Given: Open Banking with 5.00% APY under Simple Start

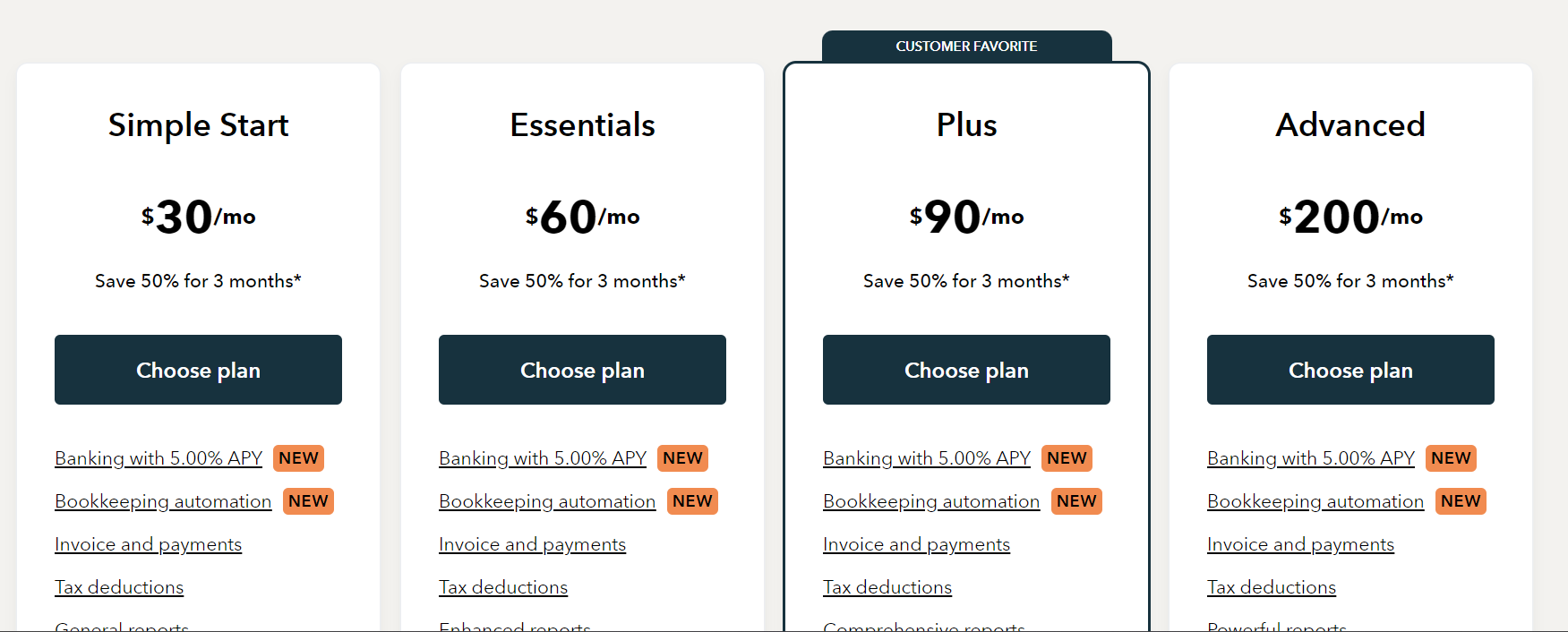Looking at the screenshot, I should (158, 457).
